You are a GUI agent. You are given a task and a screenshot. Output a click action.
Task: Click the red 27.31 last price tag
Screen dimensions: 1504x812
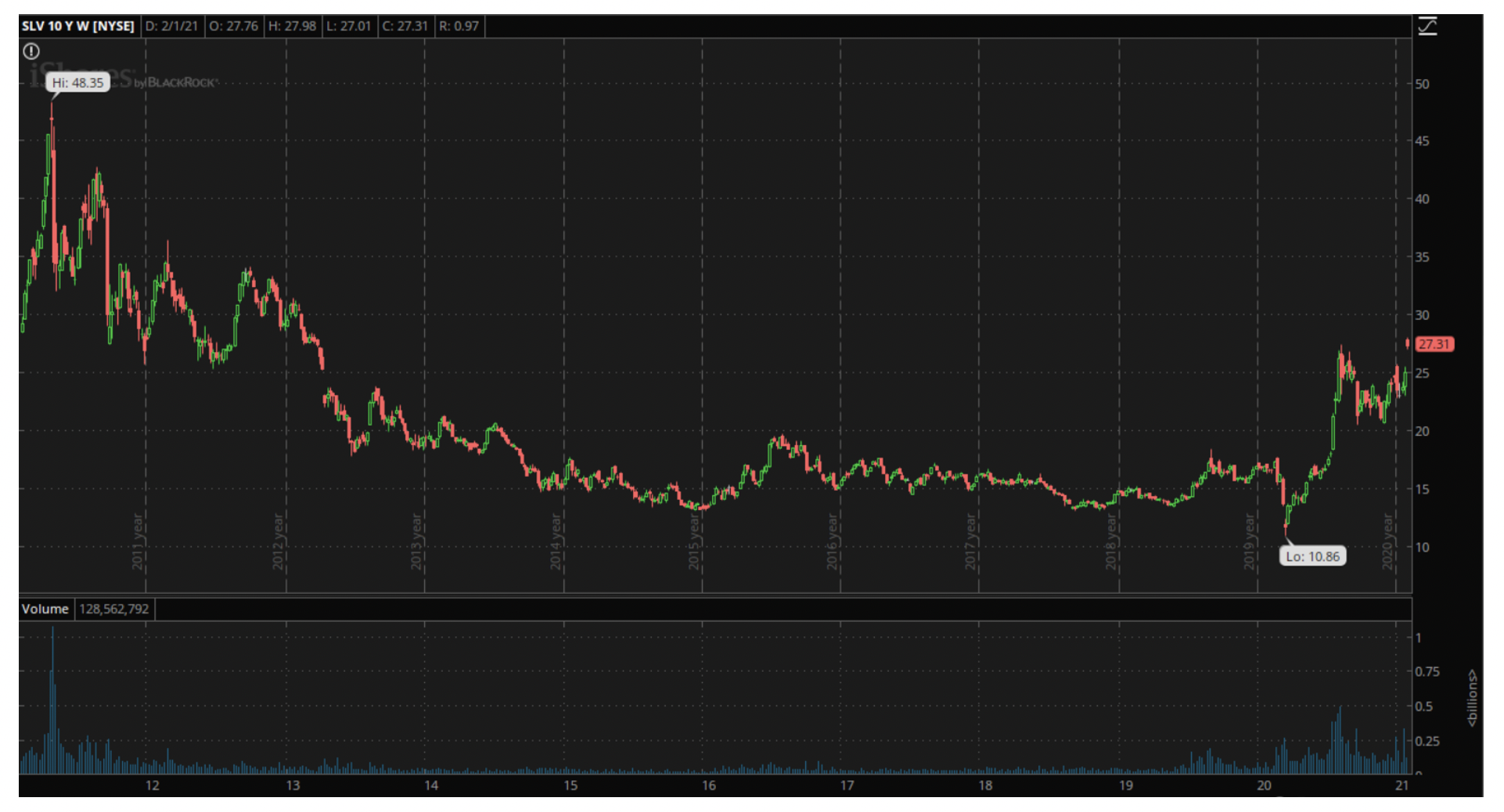point(1434,344)
